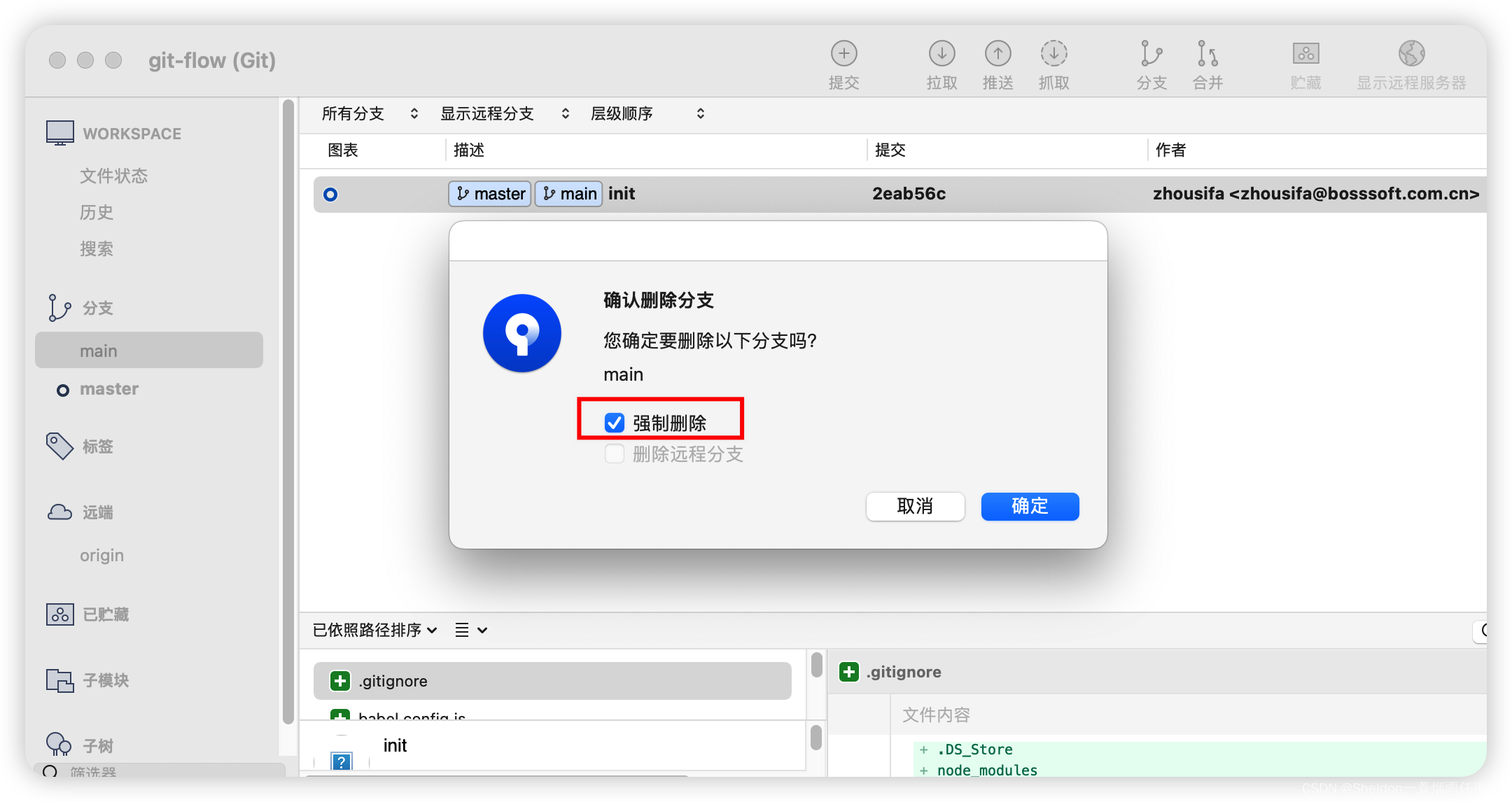Select the master branch in the sidebar
1512x802 pixels.
[x=109, y=389]
